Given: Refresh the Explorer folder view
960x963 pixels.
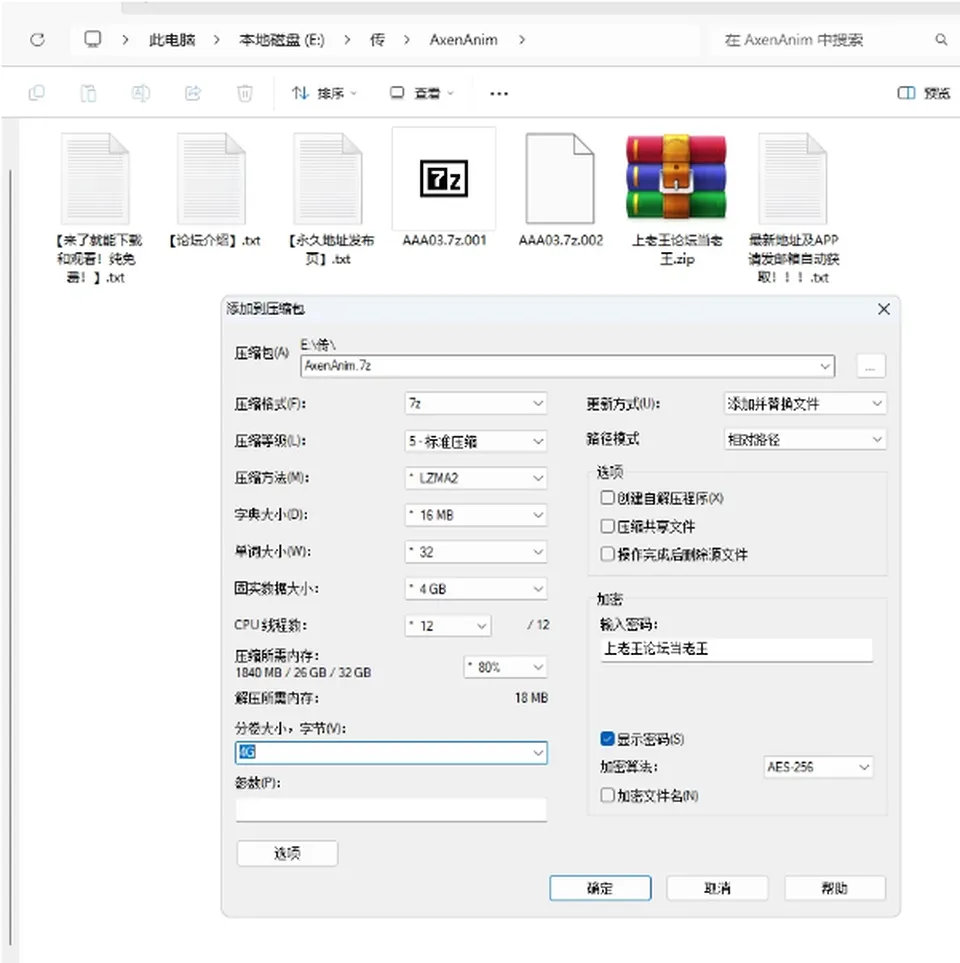Looking at the screenshot, I should point(37,40).
